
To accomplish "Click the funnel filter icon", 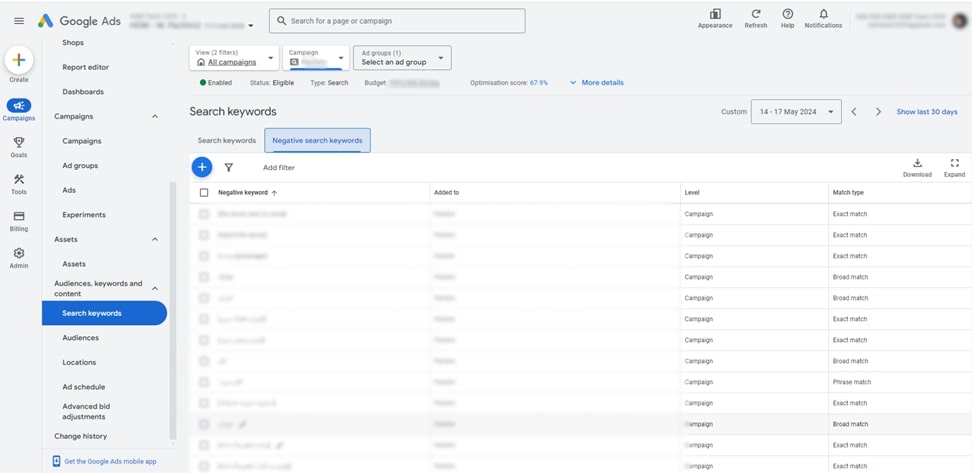I will pos(229,167).
